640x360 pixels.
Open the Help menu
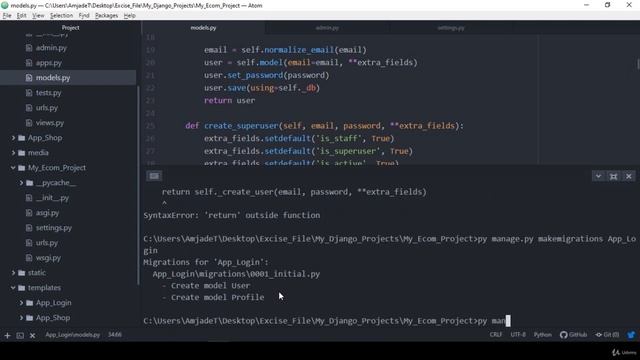click(x=129, y=16)
